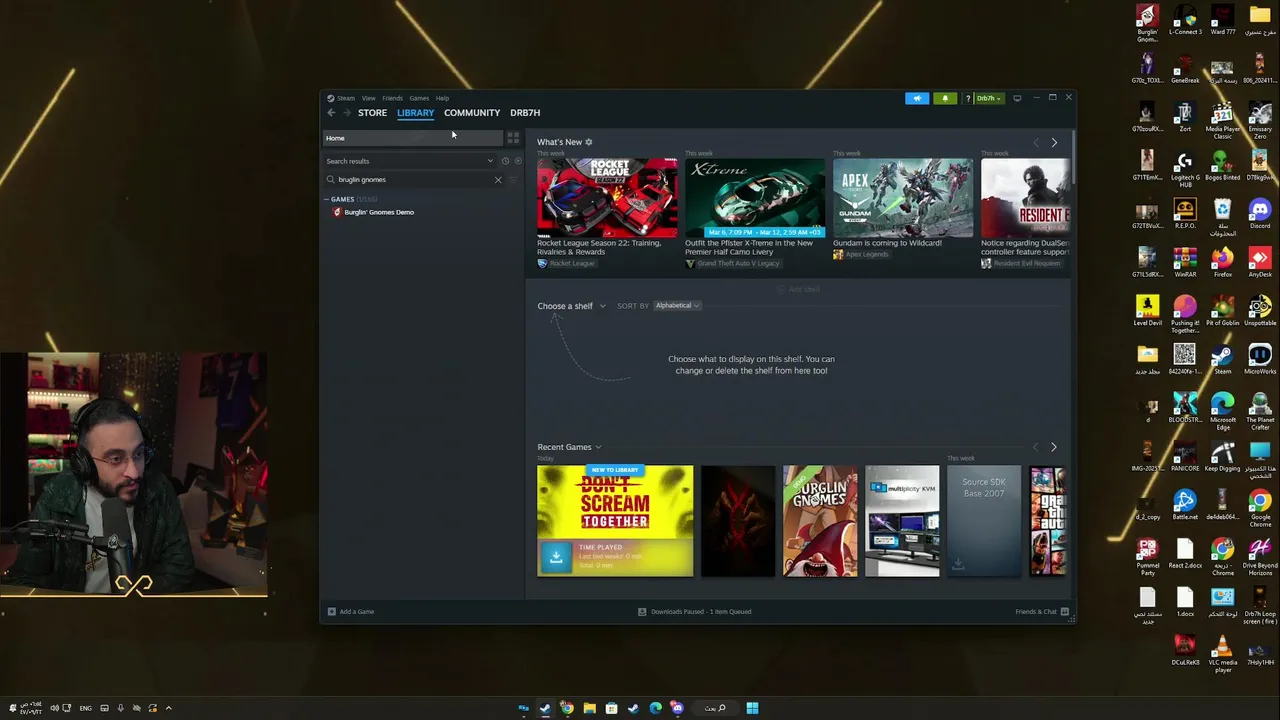1280x720 pixels.
Task: Change sort order from Alphabetical dropdown
Action: click(x=677, y=306)
